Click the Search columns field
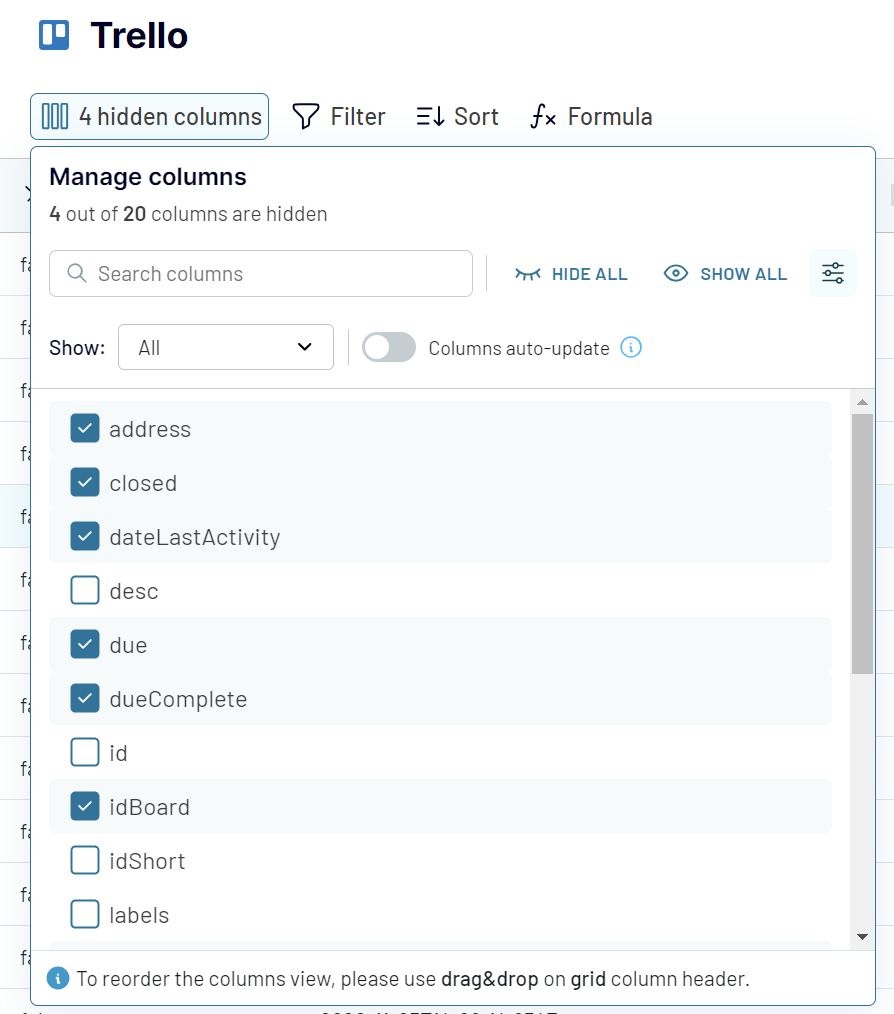The height and width of the screenshot is (1014, 894). click(x=261, y=274)
